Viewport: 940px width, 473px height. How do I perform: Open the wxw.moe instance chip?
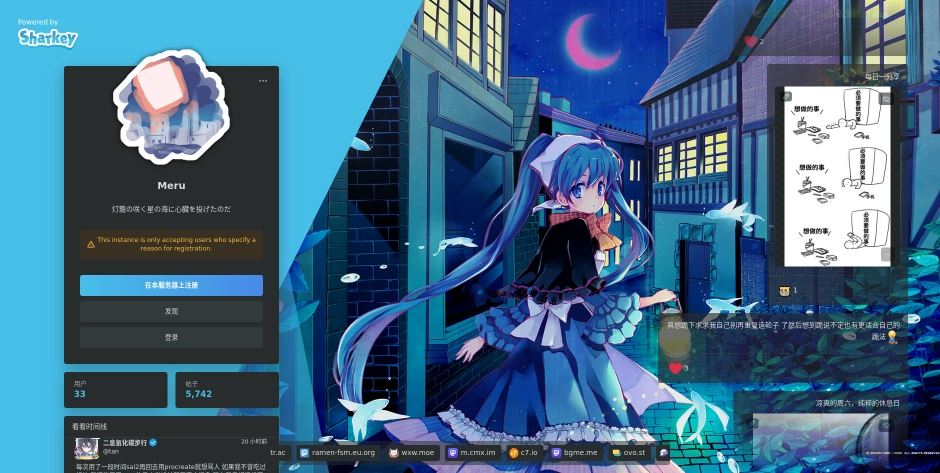[x=412, y=453]
